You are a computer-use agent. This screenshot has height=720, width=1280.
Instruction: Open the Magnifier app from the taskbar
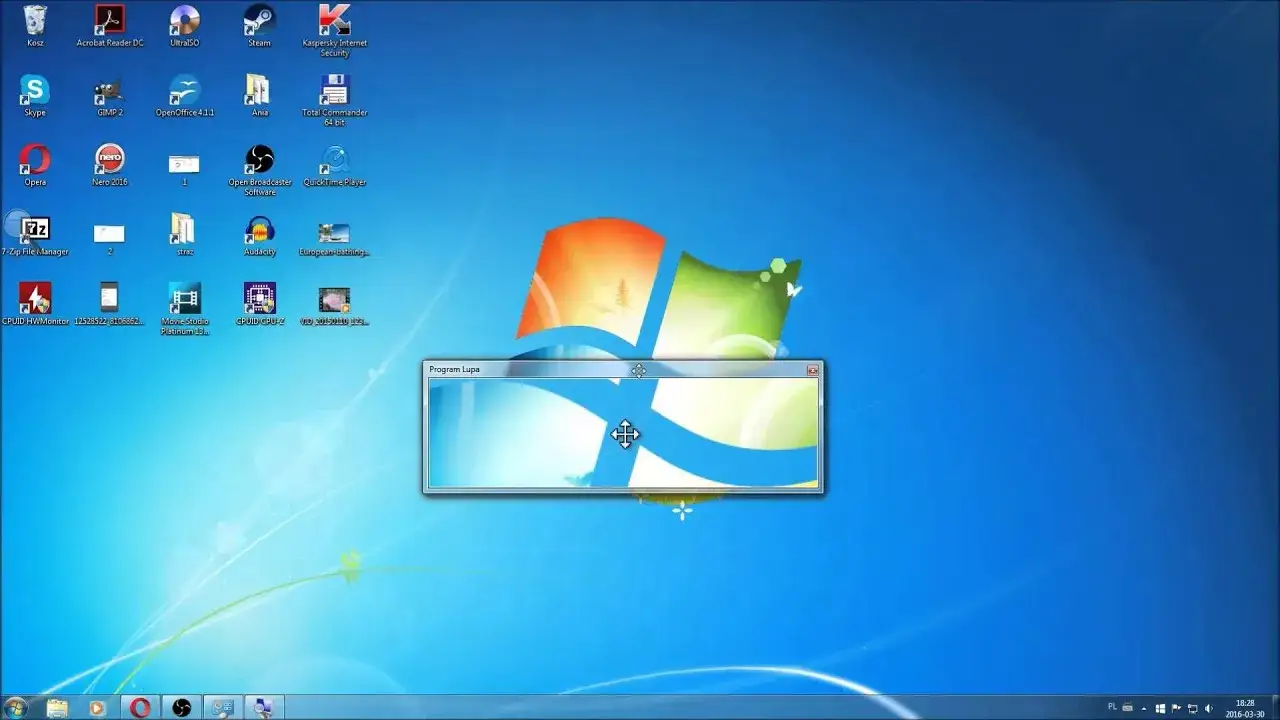(264, 708)
